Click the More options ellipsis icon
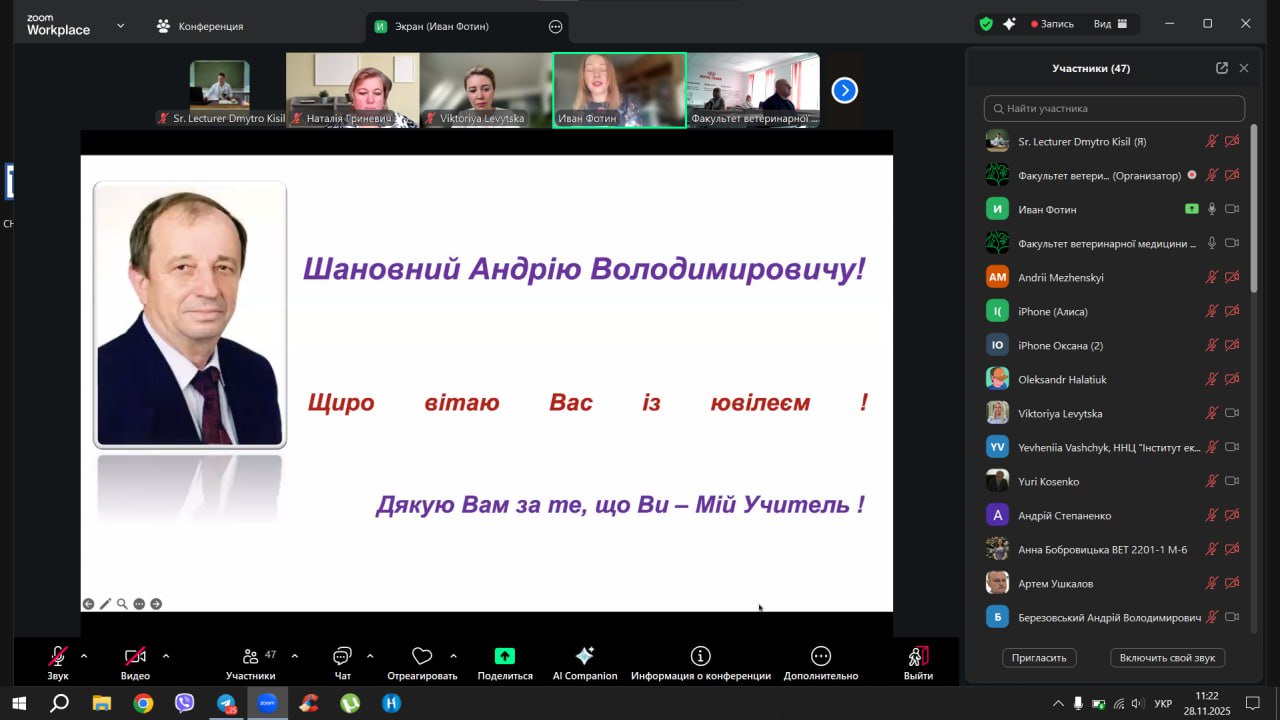Screen dimensions: 1280x720 (820, 656)
